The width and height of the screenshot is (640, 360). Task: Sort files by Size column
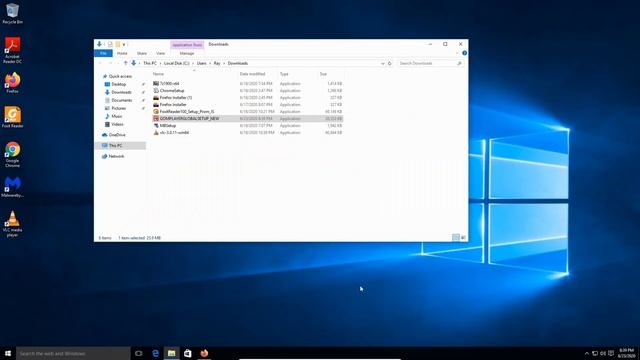pos(323,74)
